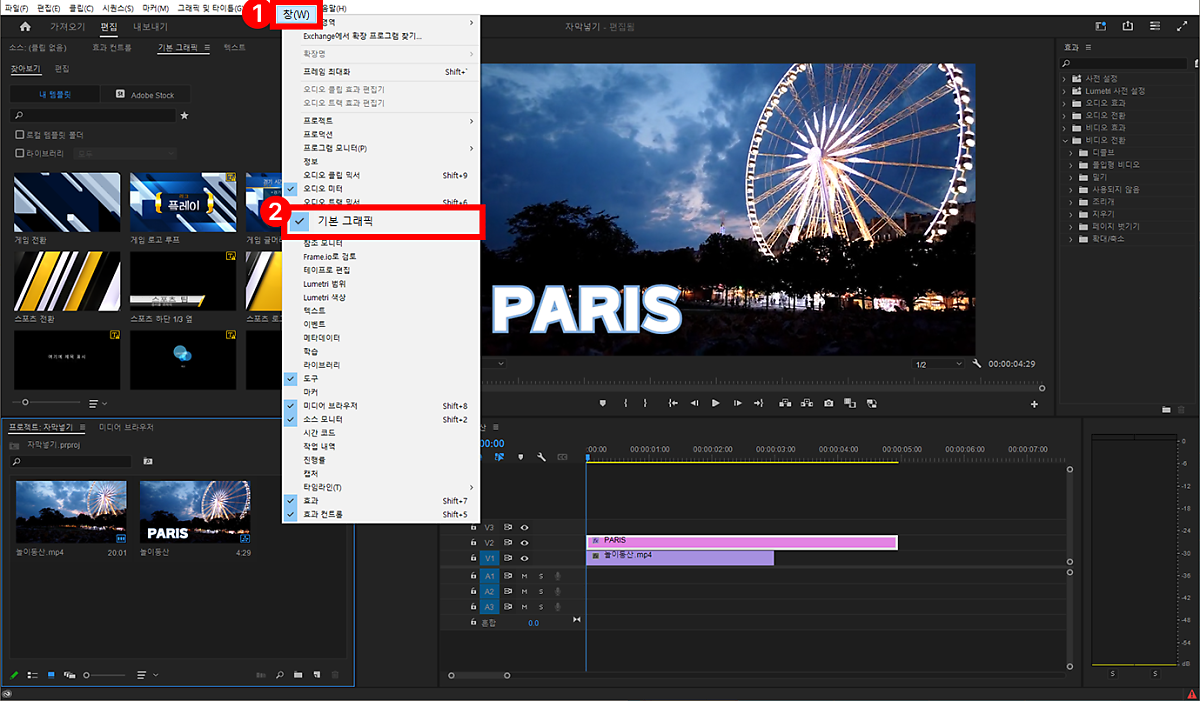Switch to the 미디어 브라우저 tab
The image size is (1200, 701).
click(x=126, y=427)
